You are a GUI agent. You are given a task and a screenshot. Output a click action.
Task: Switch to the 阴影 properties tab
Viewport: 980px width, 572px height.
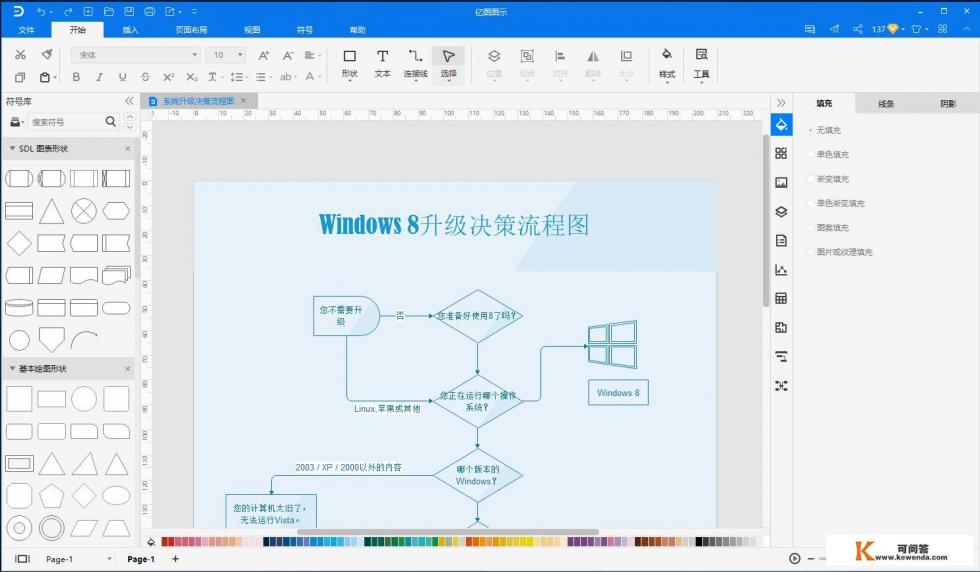click(948, 104)
